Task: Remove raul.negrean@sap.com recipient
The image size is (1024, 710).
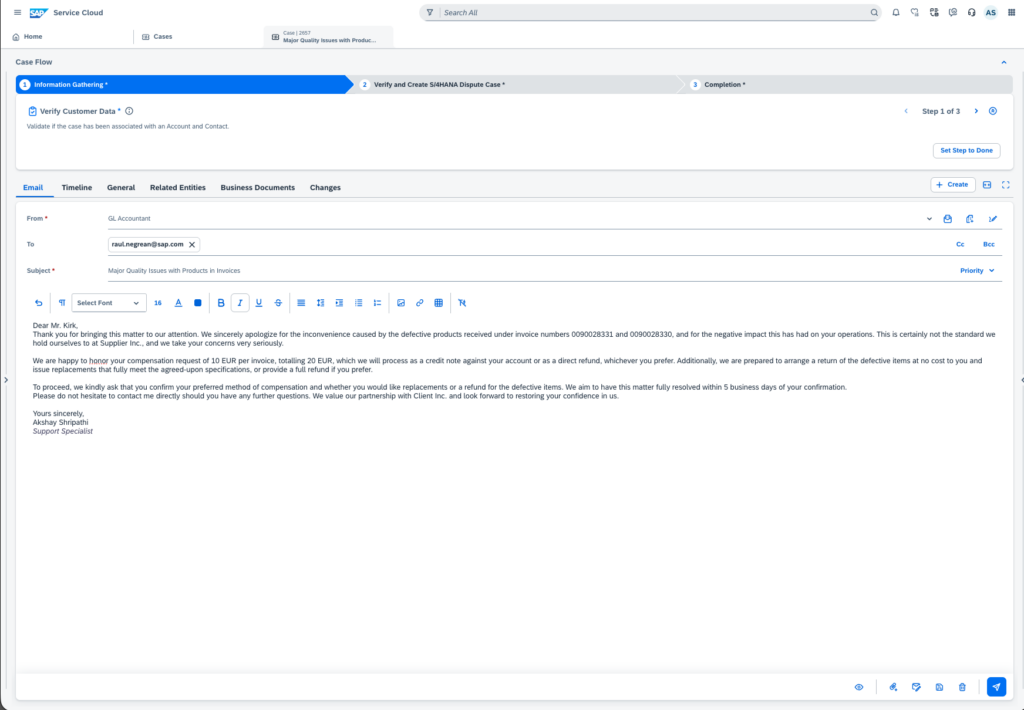Action: click(192, 244)
